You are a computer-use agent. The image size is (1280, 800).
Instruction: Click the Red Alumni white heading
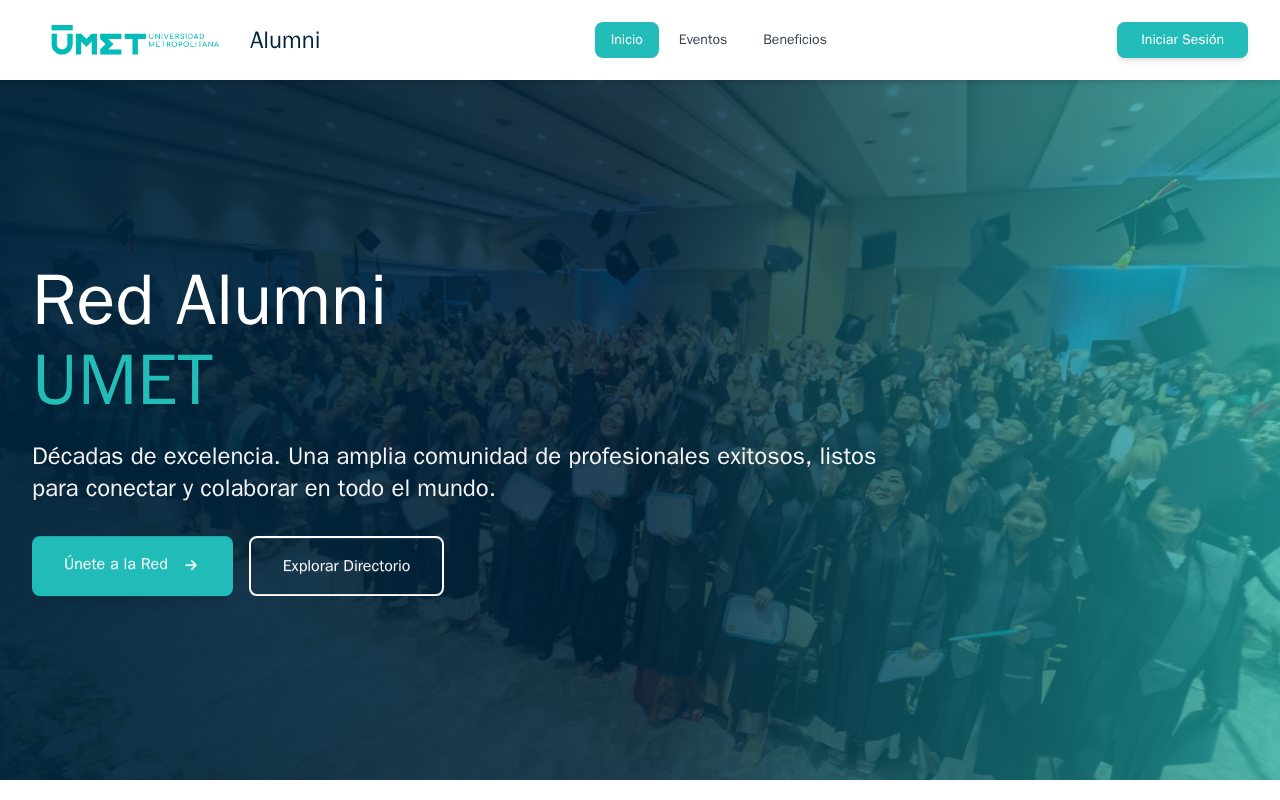tap(209, 301)
